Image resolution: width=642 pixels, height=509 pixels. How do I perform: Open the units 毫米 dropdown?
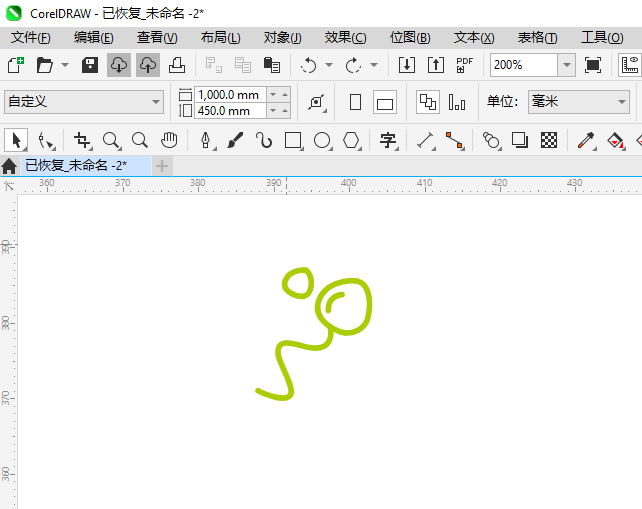[620, 102]
